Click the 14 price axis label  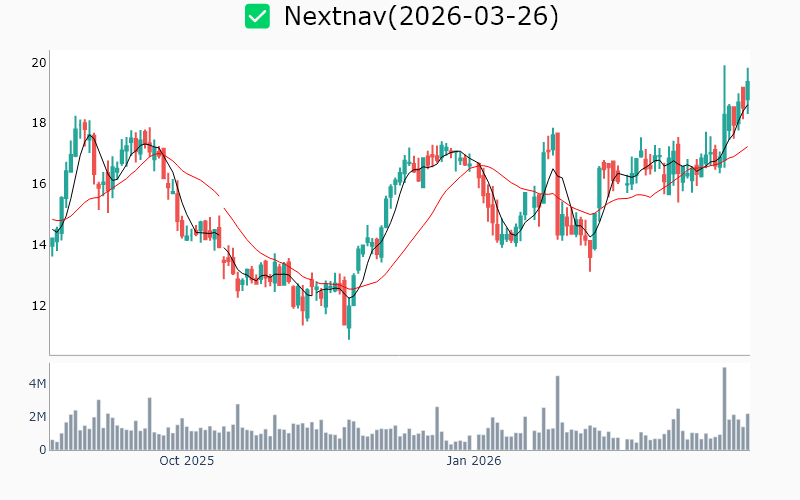tap(39, 245)
